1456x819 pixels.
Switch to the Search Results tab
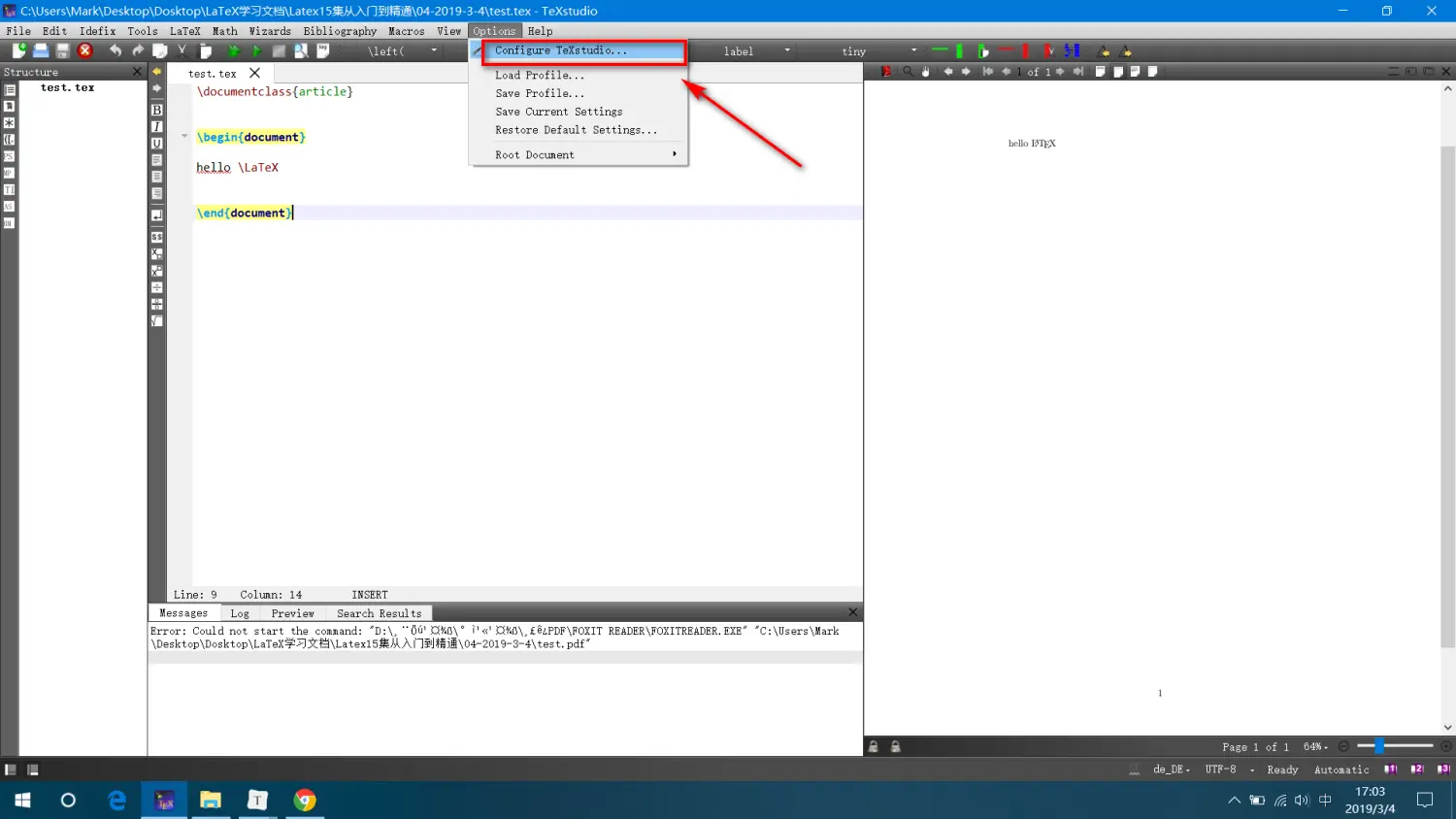click(380, 613)
